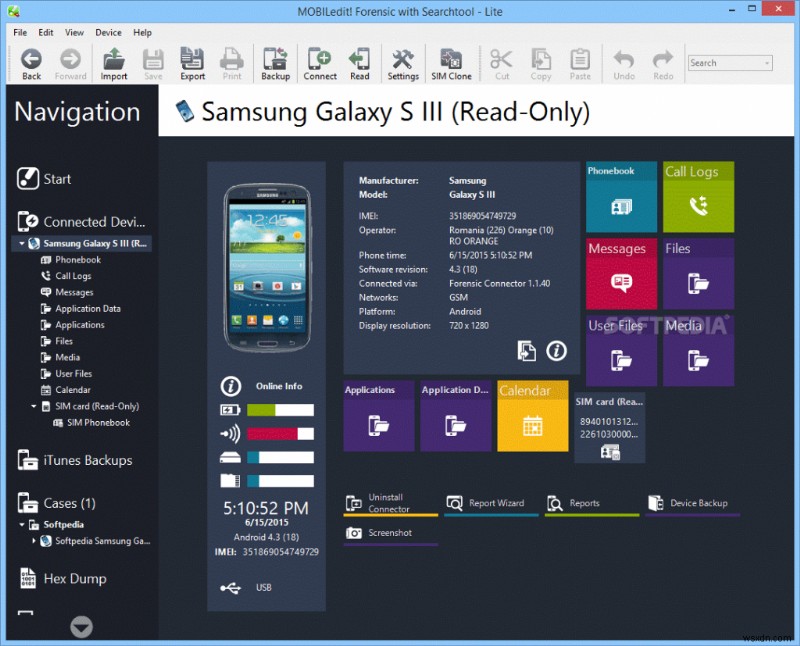Collapse the navigation panel with bottom arrow
Viewport: 800px width, 646px height.
click(81, 627)
